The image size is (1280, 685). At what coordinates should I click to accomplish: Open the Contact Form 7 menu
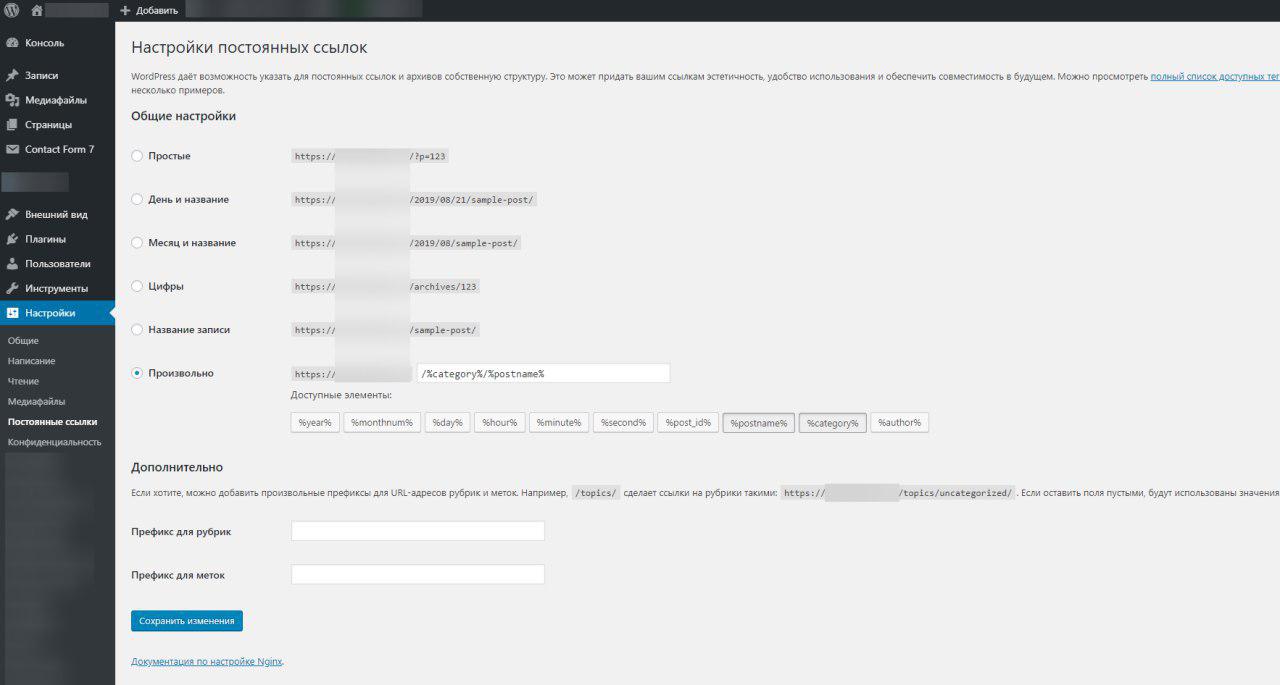(x=59, y=149)
